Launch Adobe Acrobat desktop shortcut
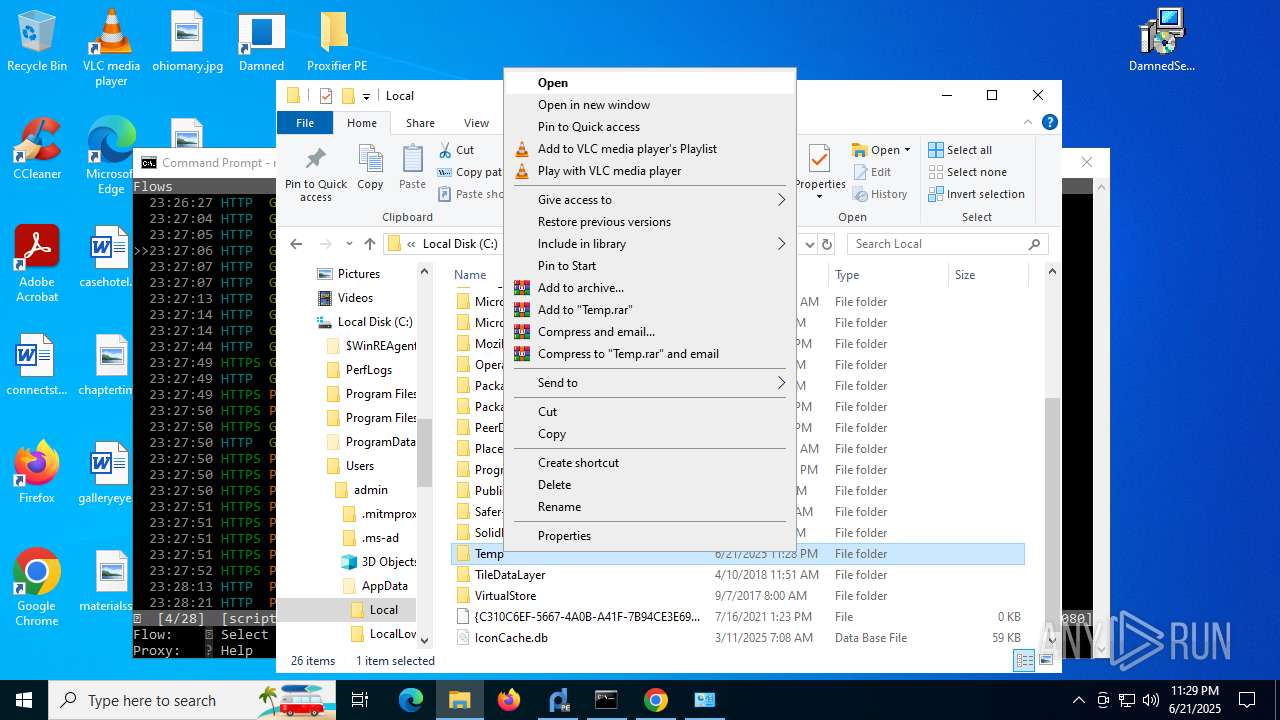The width and height of the screenshot is (1280, 720). tap(37, 264)
